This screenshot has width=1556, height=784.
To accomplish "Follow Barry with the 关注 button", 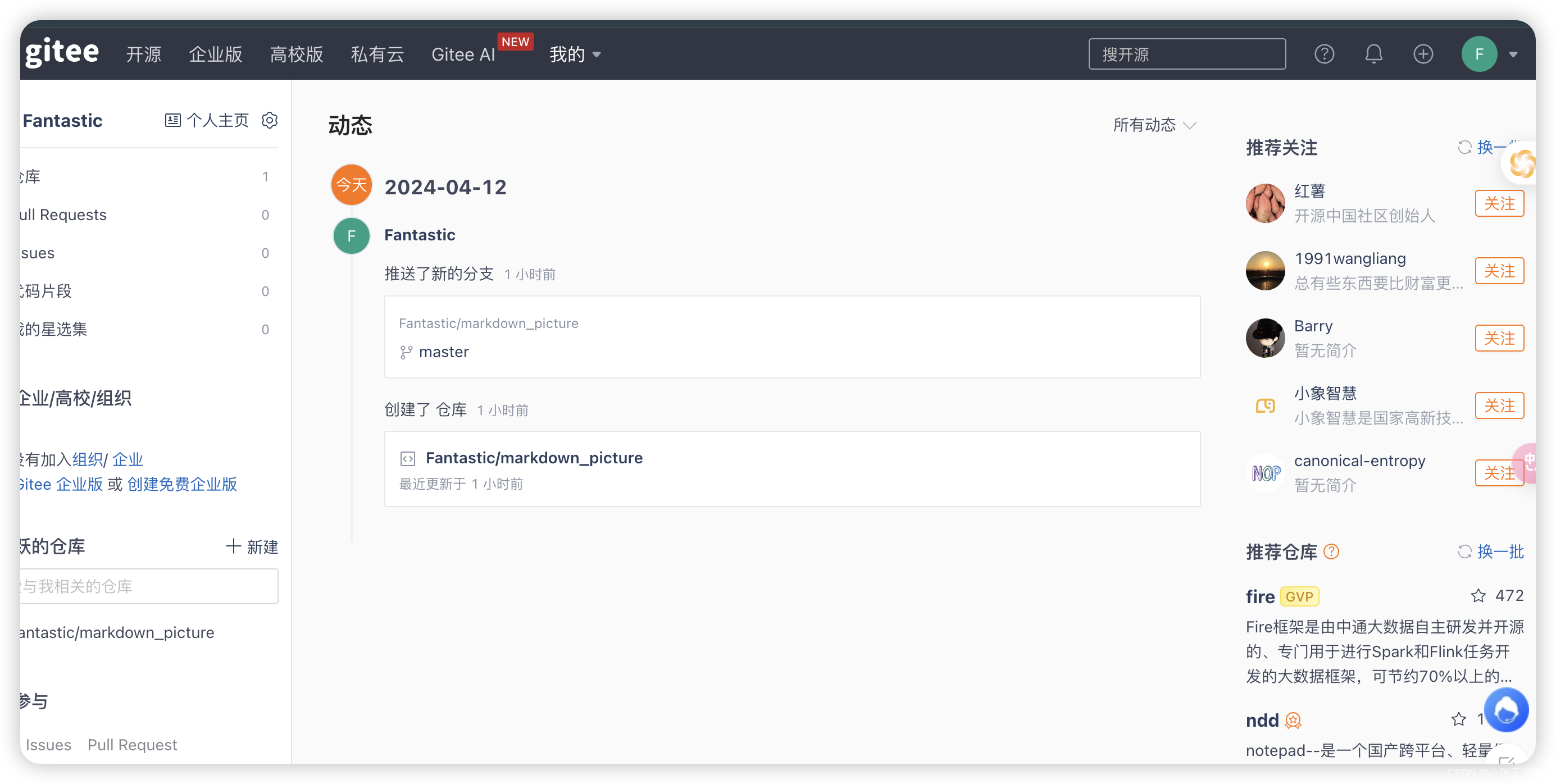I will 1499,338.
